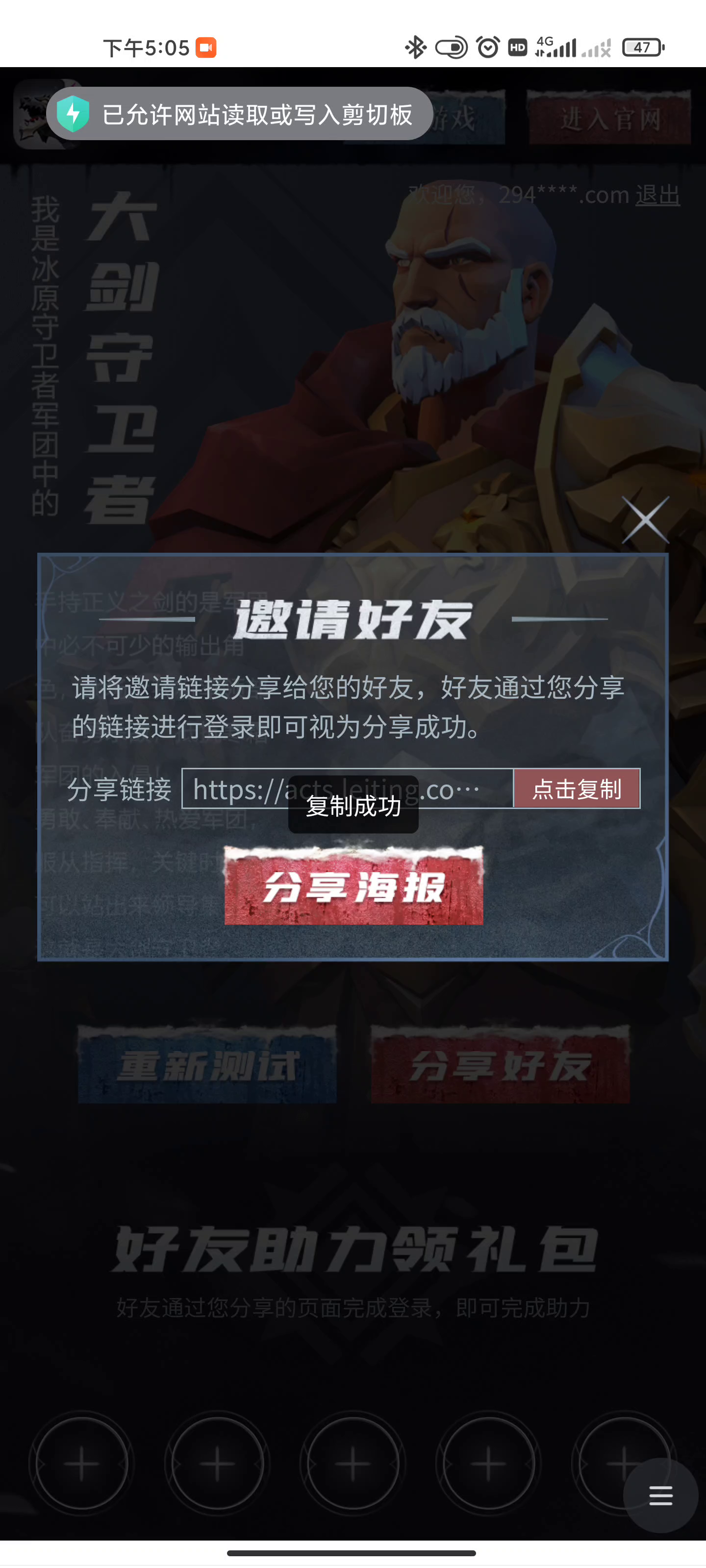Viewport: 706px width, 1568px height.
Task: Tap the first friend slot plus icon
Action: point(81,1464)
